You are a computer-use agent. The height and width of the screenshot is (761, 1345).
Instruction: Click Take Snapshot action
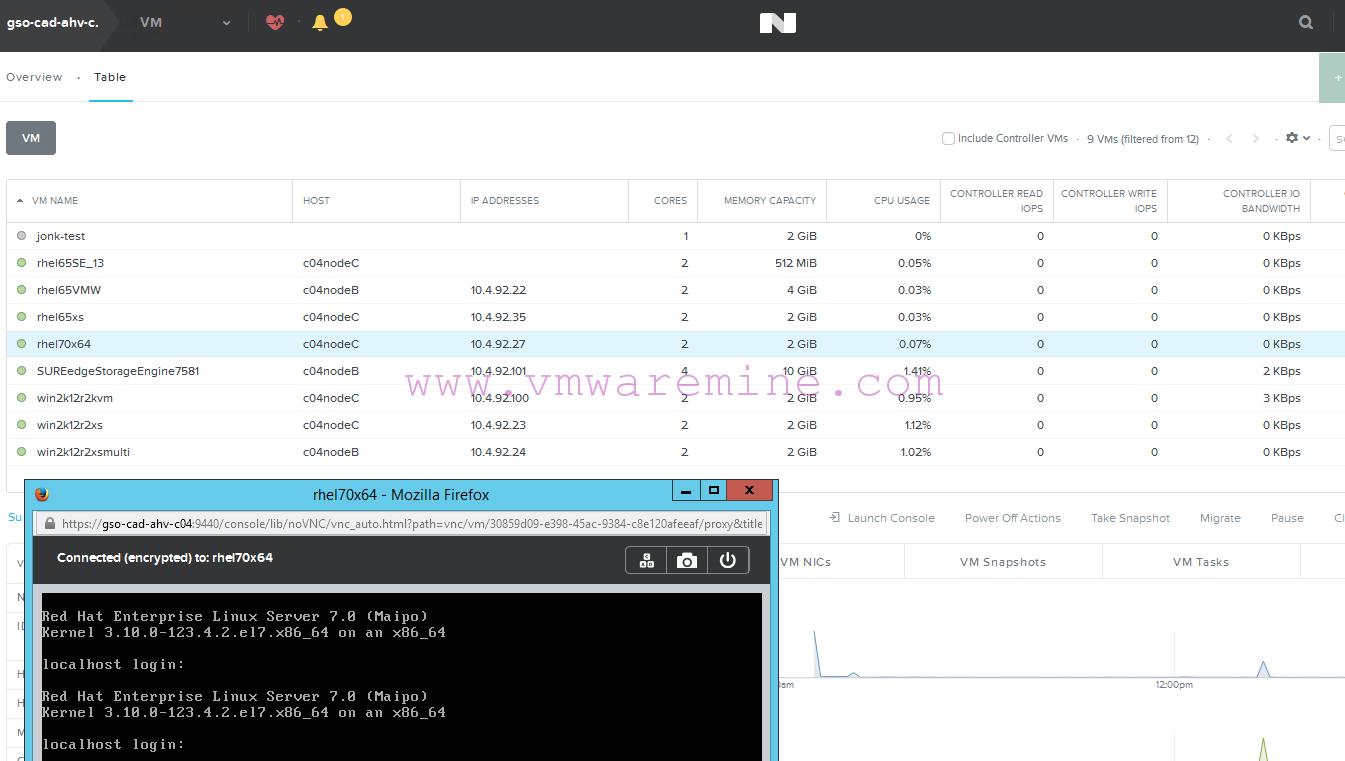point(1130,518)
